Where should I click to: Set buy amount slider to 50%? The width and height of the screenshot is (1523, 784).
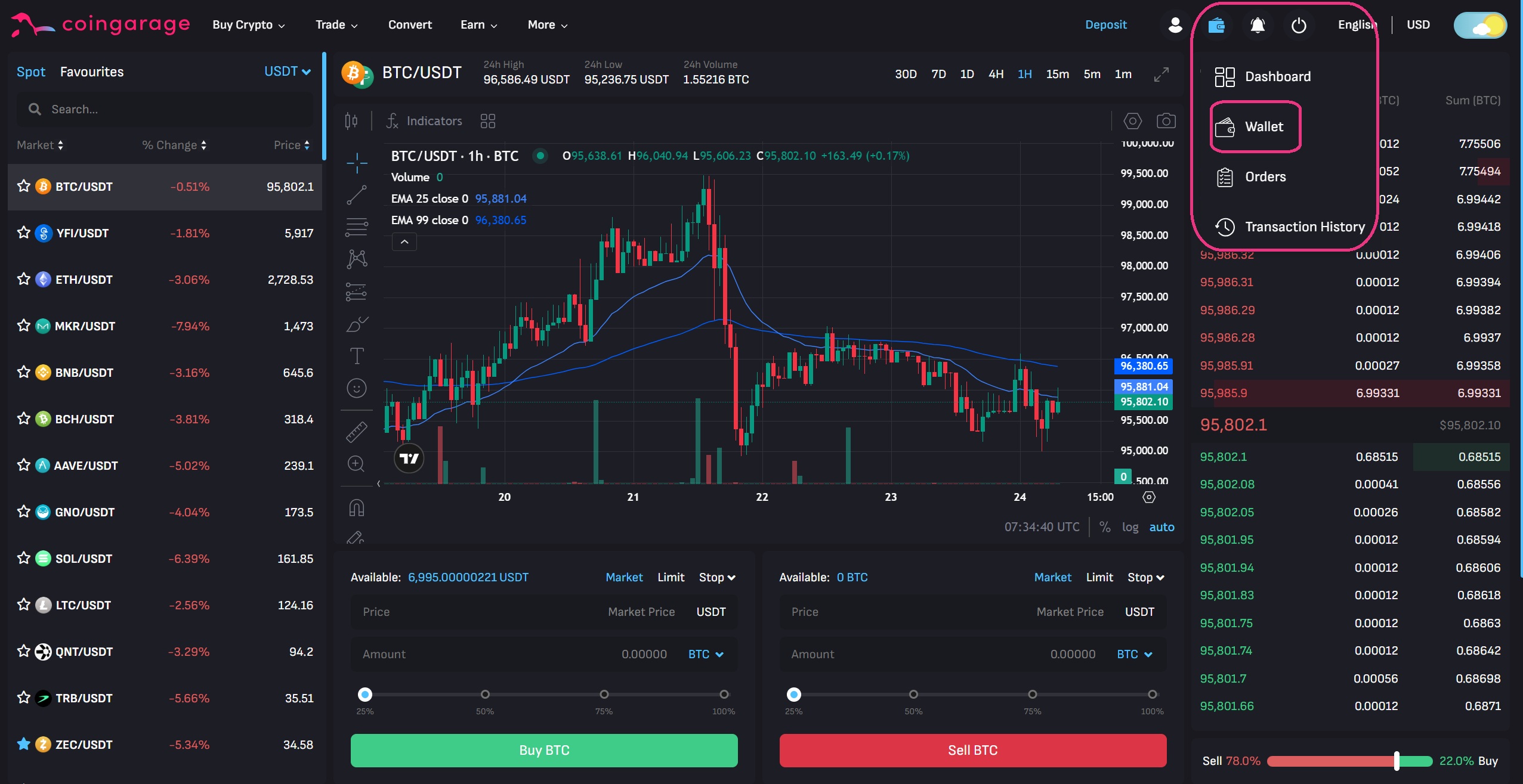point(485,694)
